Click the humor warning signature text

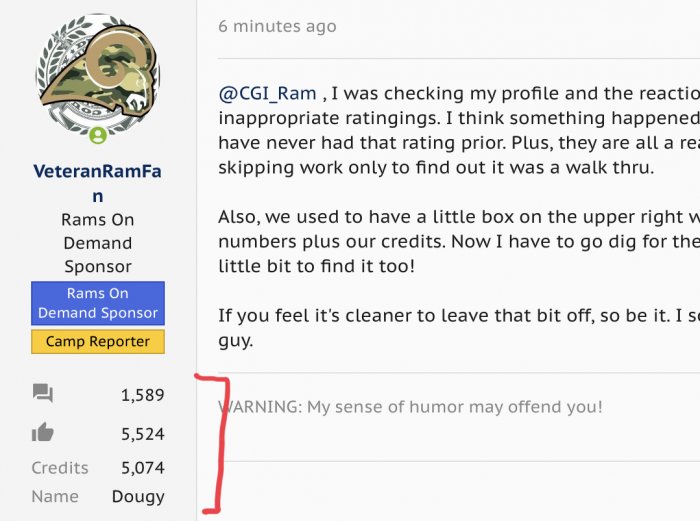tap(410, 407)
